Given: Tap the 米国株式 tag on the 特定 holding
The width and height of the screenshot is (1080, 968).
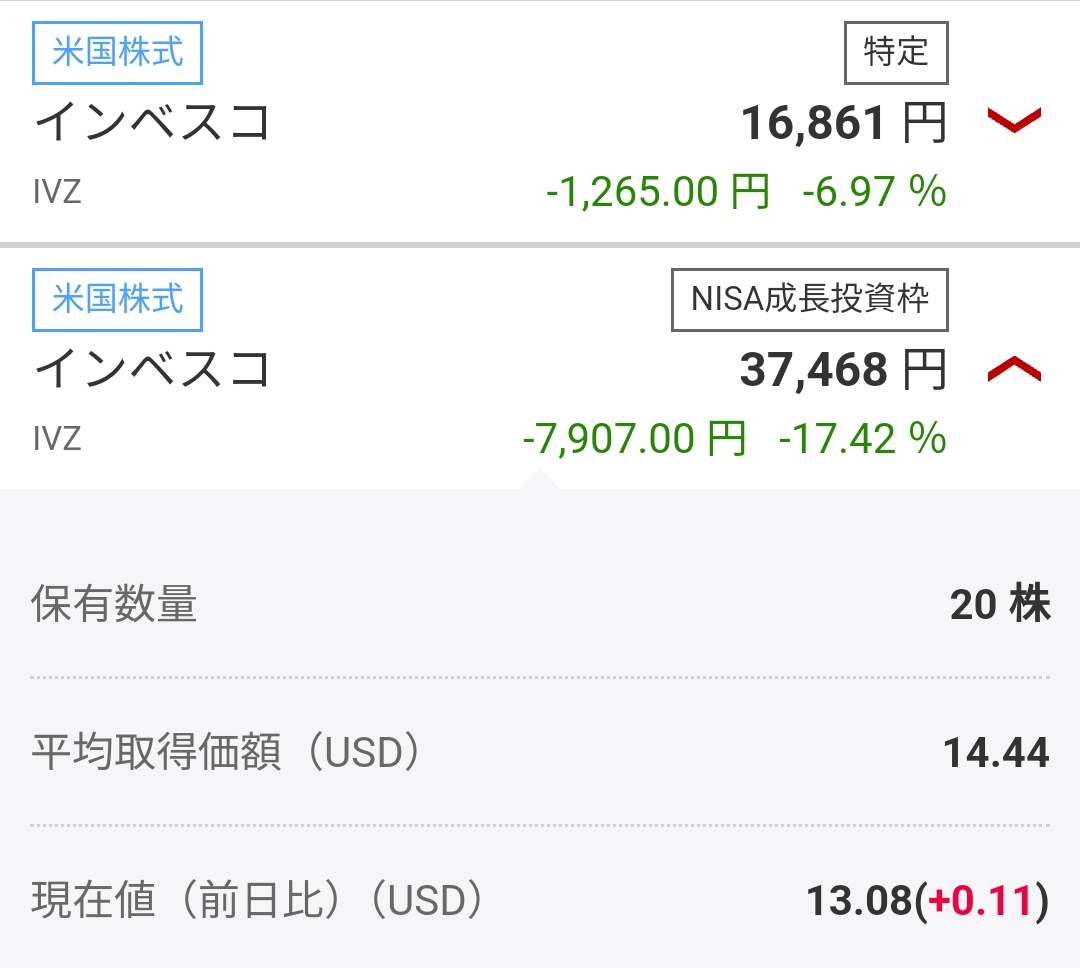Looking at the screenshot, I should click(x=117, y=53).
